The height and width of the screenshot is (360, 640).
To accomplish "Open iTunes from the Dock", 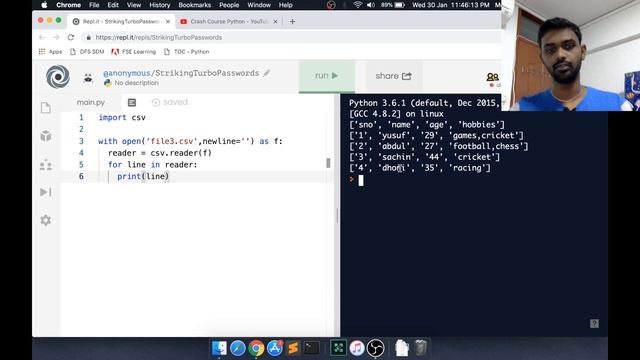I will tap(357, 348).
